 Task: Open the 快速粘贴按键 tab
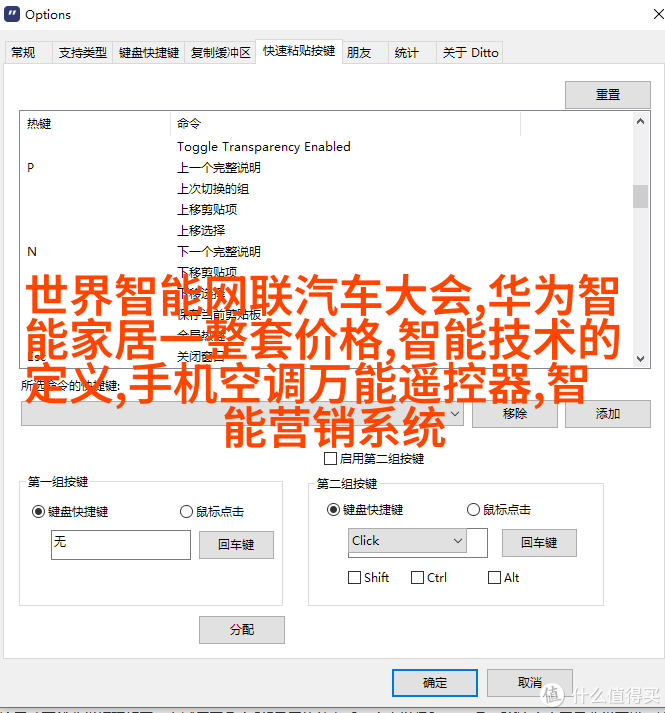[299, 51]
